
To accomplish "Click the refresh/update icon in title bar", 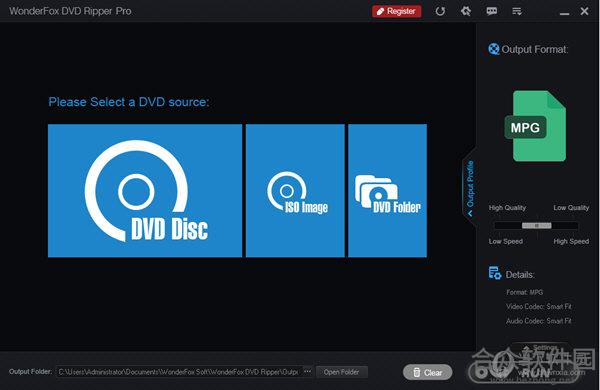I will [x=440, y=11].
